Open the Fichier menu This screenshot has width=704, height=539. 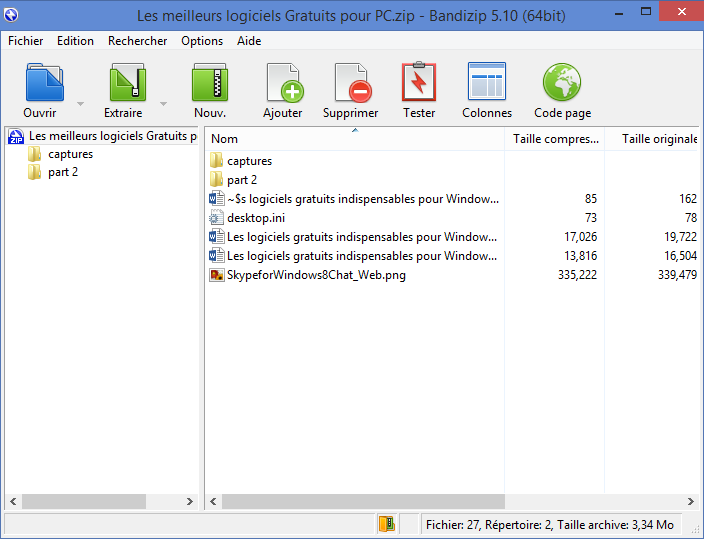click(25, 41)
